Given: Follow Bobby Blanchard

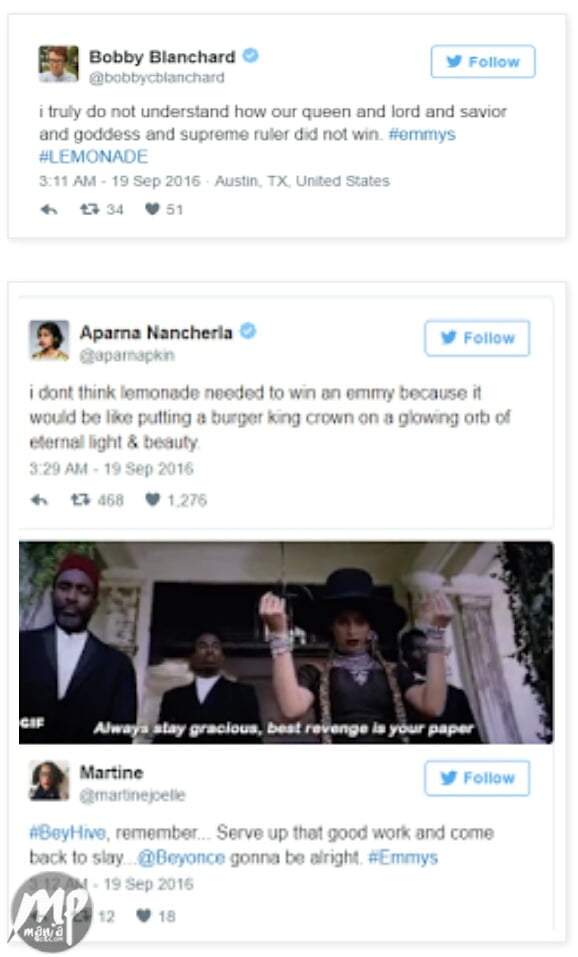Looking at the screenshot, I should [483, 62].
